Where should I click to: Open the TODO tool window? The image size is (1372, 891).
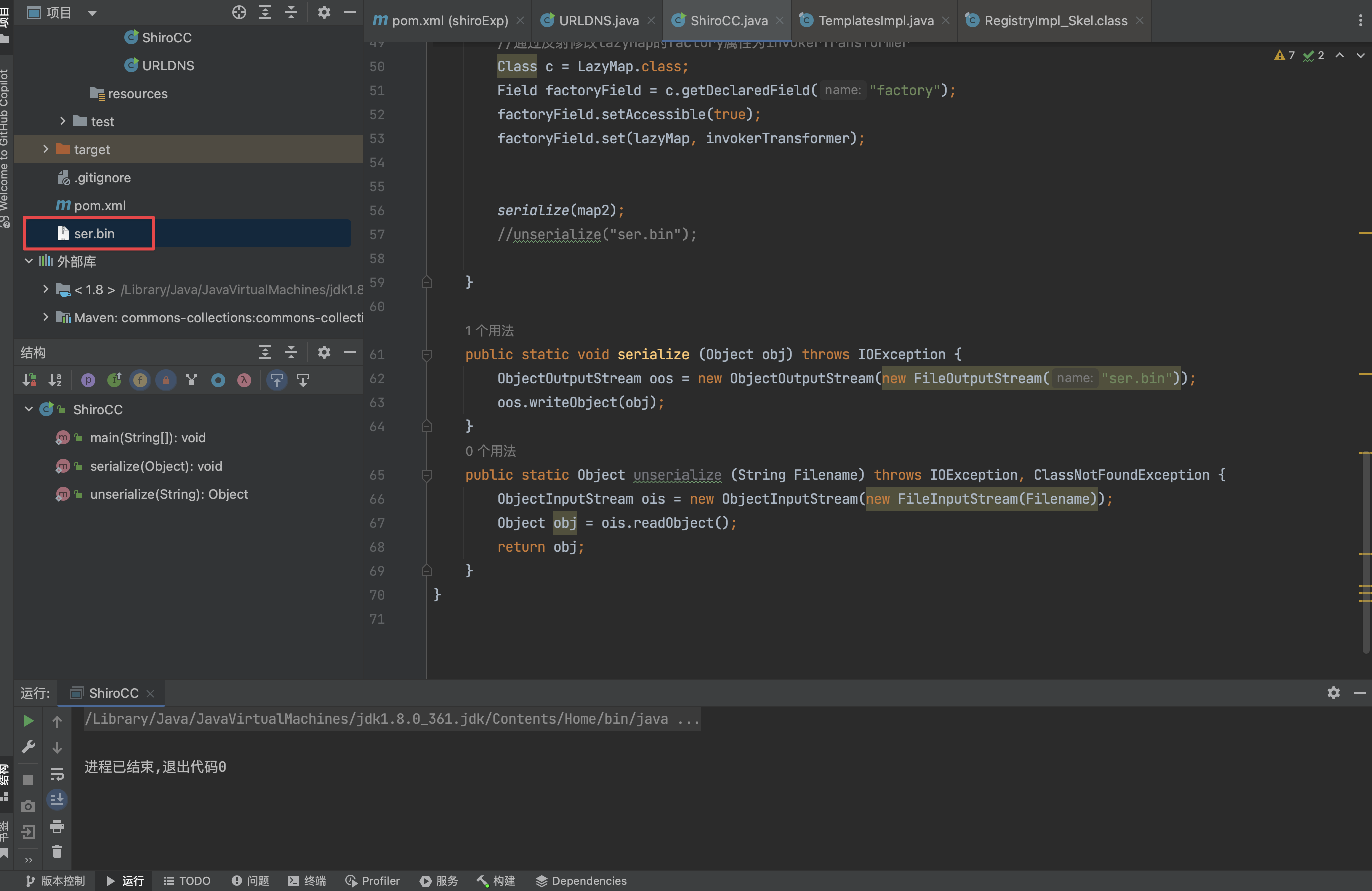click(x=187, y=880)
